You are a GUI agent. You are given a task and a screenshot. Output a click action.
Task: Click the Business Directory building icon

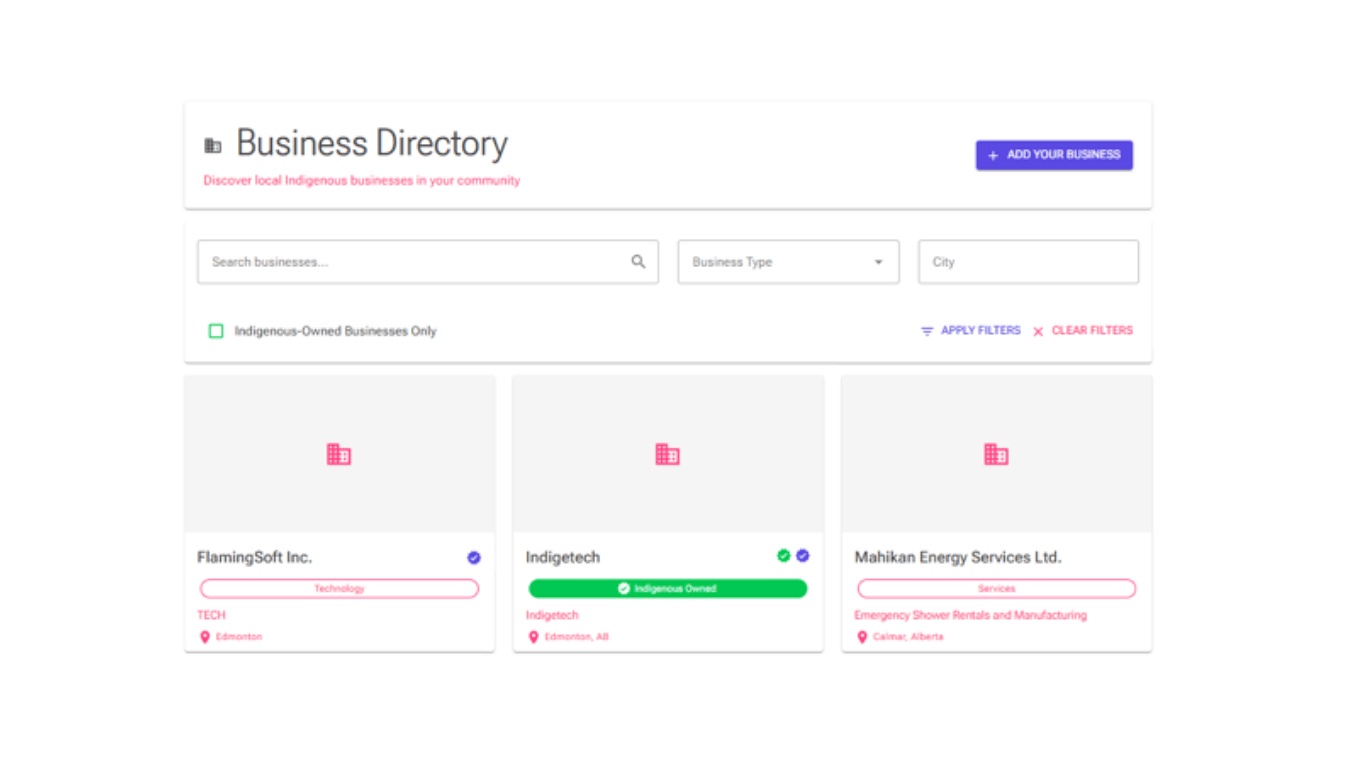[212, 144]
